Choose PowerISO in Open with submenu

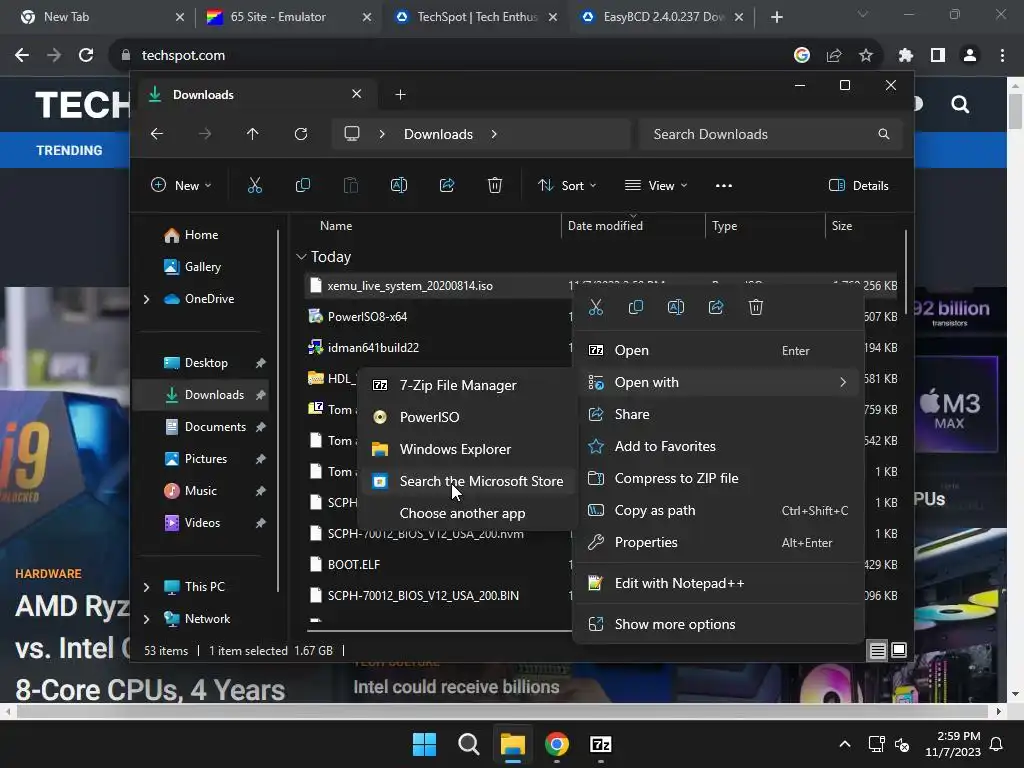466,417
